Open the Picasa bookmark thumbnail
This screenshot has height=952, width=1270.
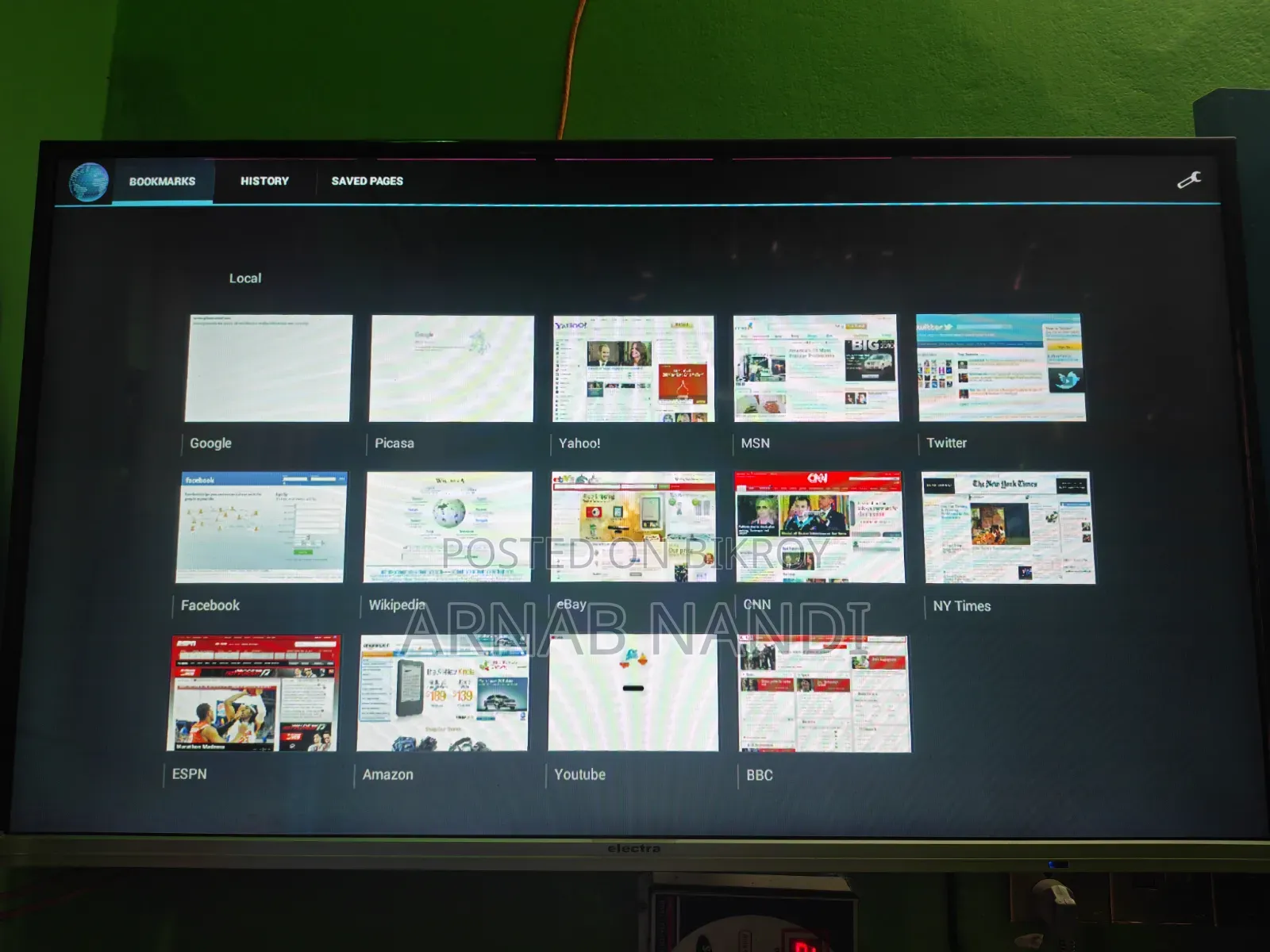(451, 368)
